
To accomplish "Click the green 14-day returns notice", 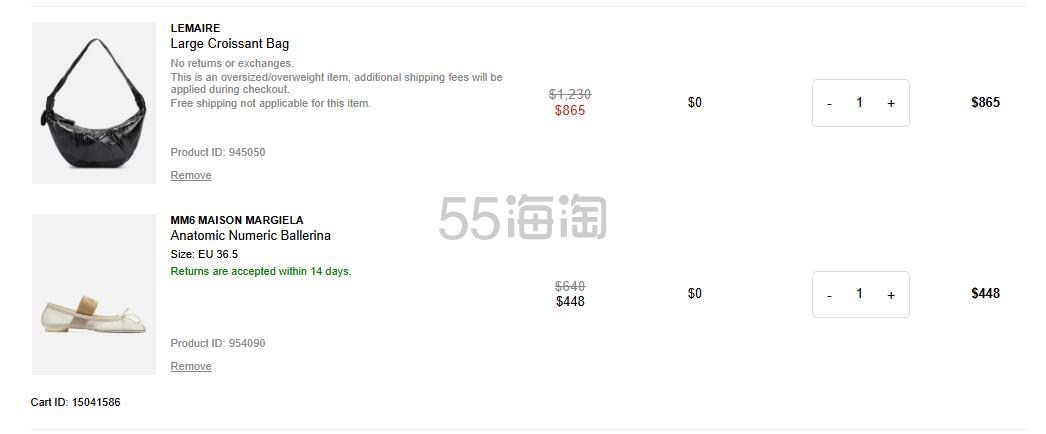I will 261,271.
